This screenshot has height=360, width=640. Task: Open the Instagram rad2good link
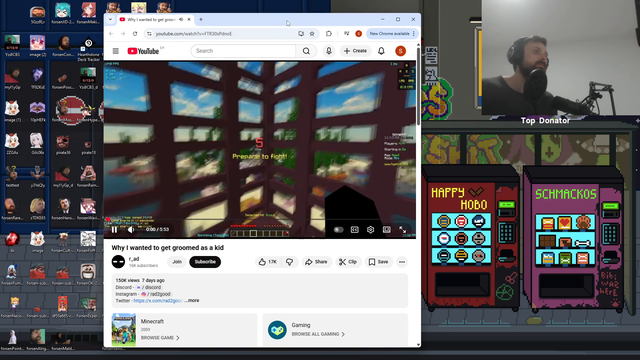[x=156, y=294]
